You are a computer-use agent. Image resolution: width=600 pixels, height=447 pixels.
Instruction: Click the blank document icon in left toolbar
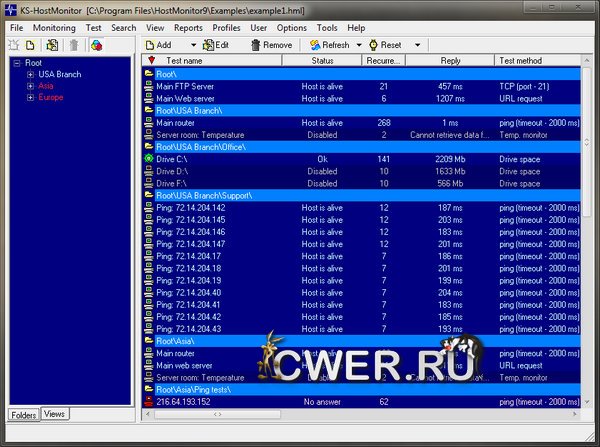pyautogui.click(x=31, y=45)
